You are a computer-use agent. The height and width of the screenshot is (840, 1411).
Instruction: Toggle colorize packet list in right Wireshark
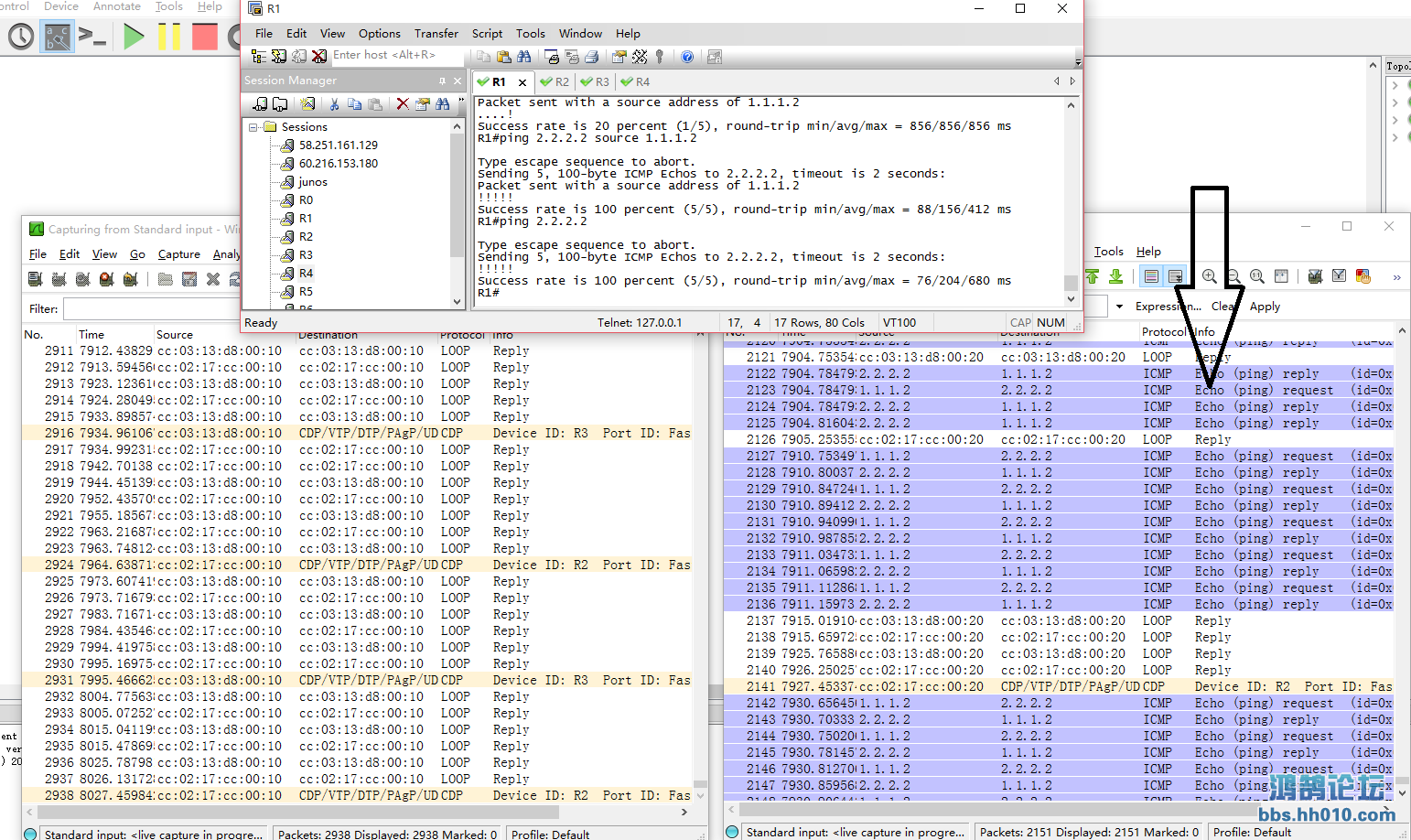point(1152,276)
